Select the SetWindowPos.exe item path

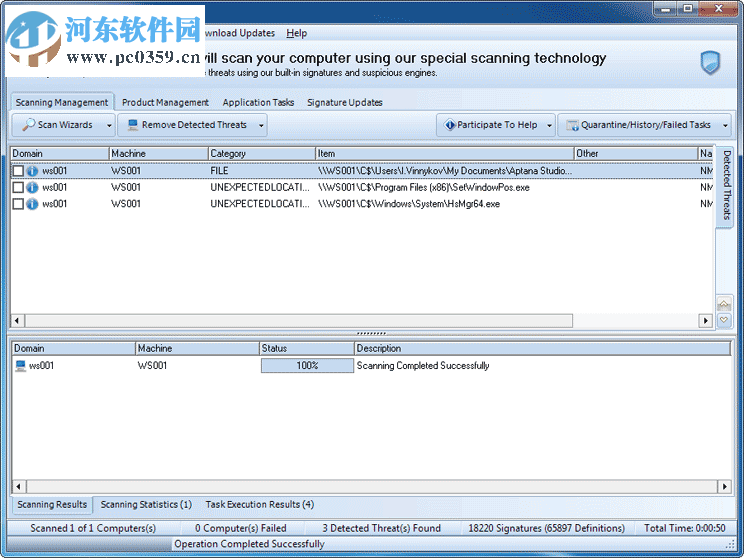click(x=424, y=187)
